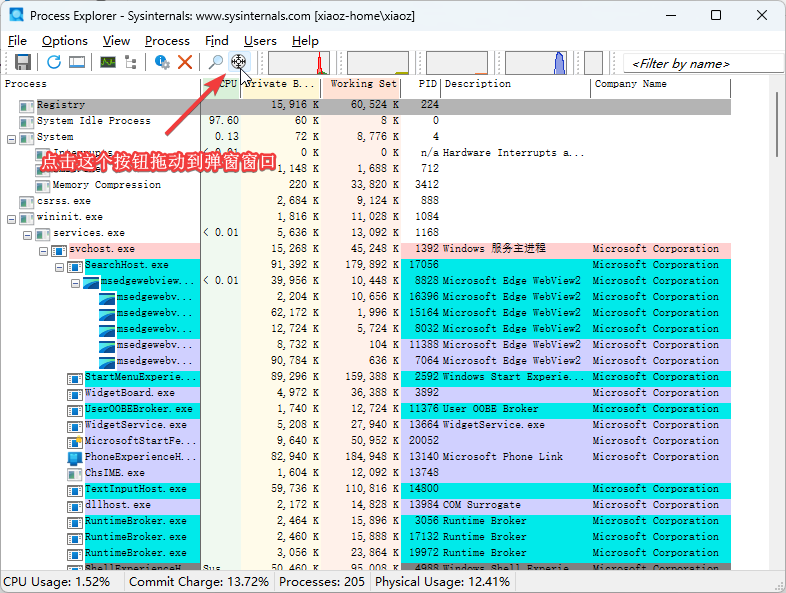Click the crosshair Find Window's Process icon
Image resolution: width=786 pixels, height=593 pixels.
pos(238,62)
